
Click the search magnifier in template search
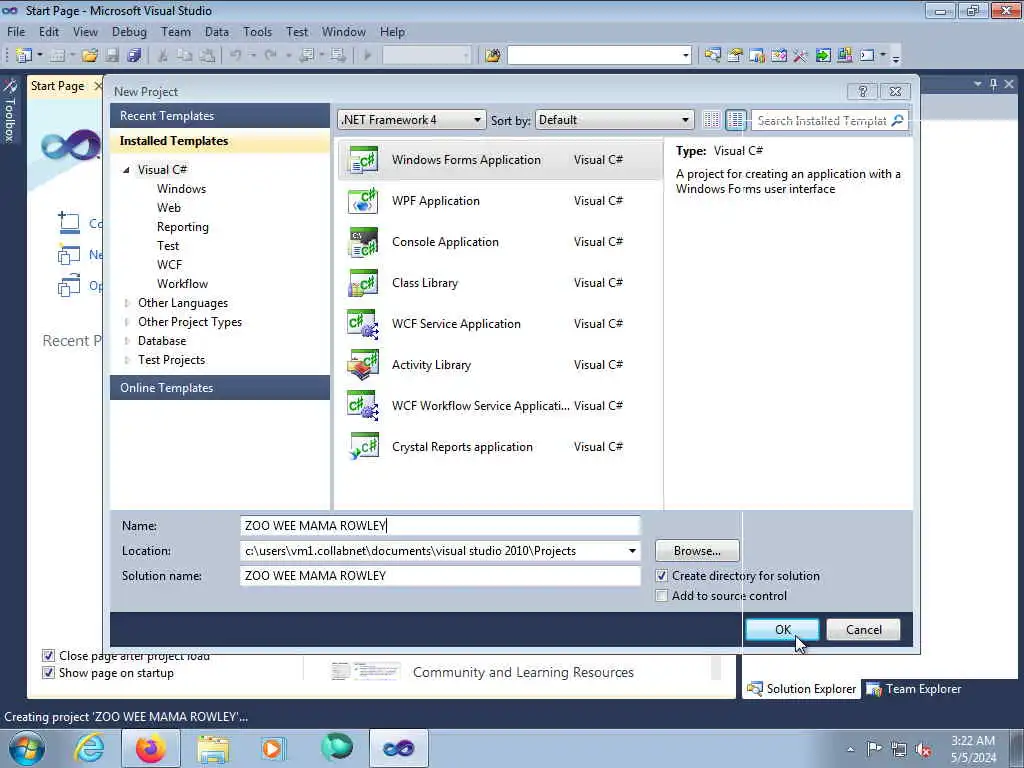(x=898, y=120)
